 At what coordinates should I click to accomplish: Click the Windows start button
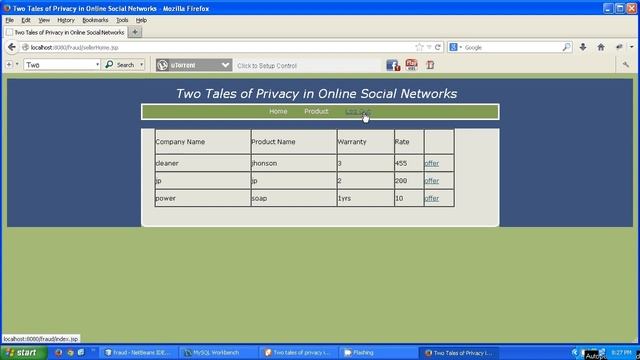[24, 353]
